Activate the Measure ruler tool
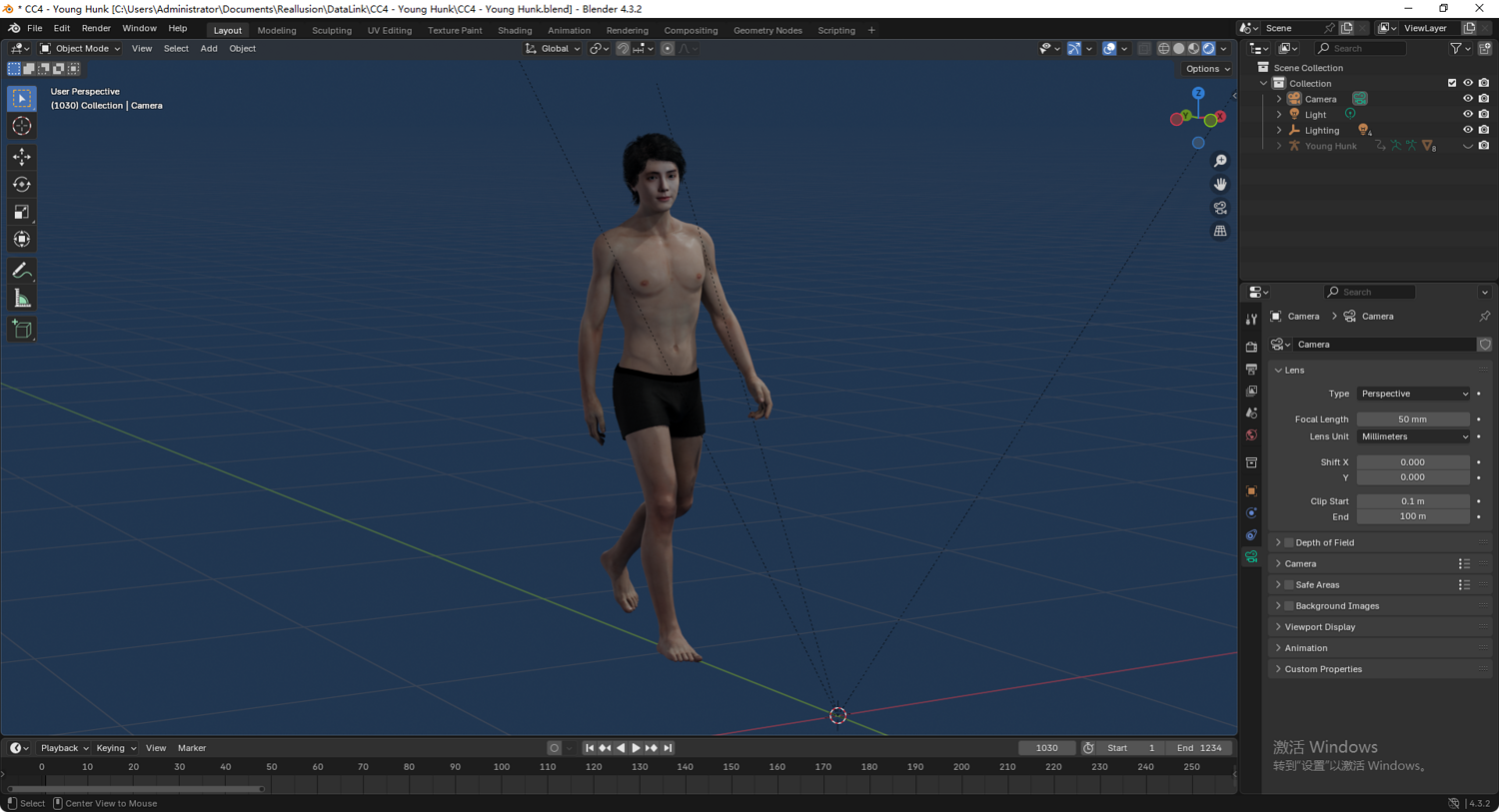The width and height of the screenshot is (1499, 812). (22, 299)
